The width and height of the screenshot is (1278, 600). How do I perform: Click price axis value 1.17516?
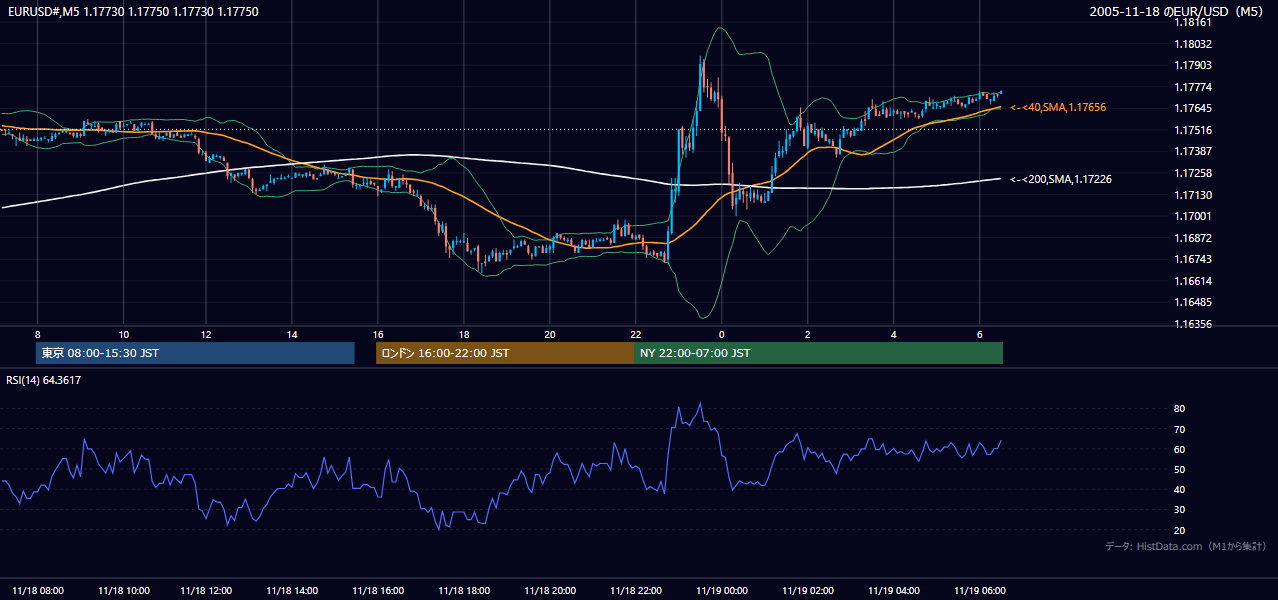[x=1192, y=130]
